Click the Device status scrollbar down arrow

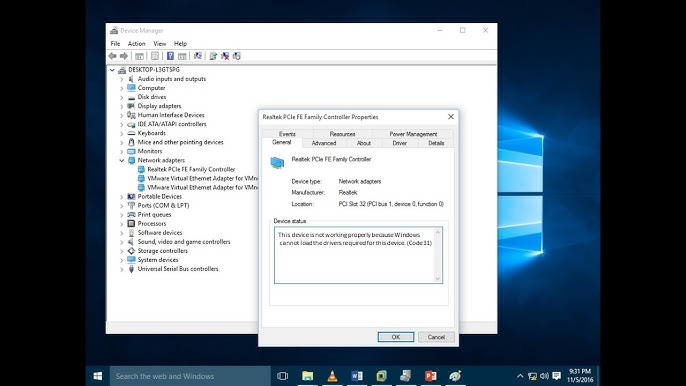(438, 278)
